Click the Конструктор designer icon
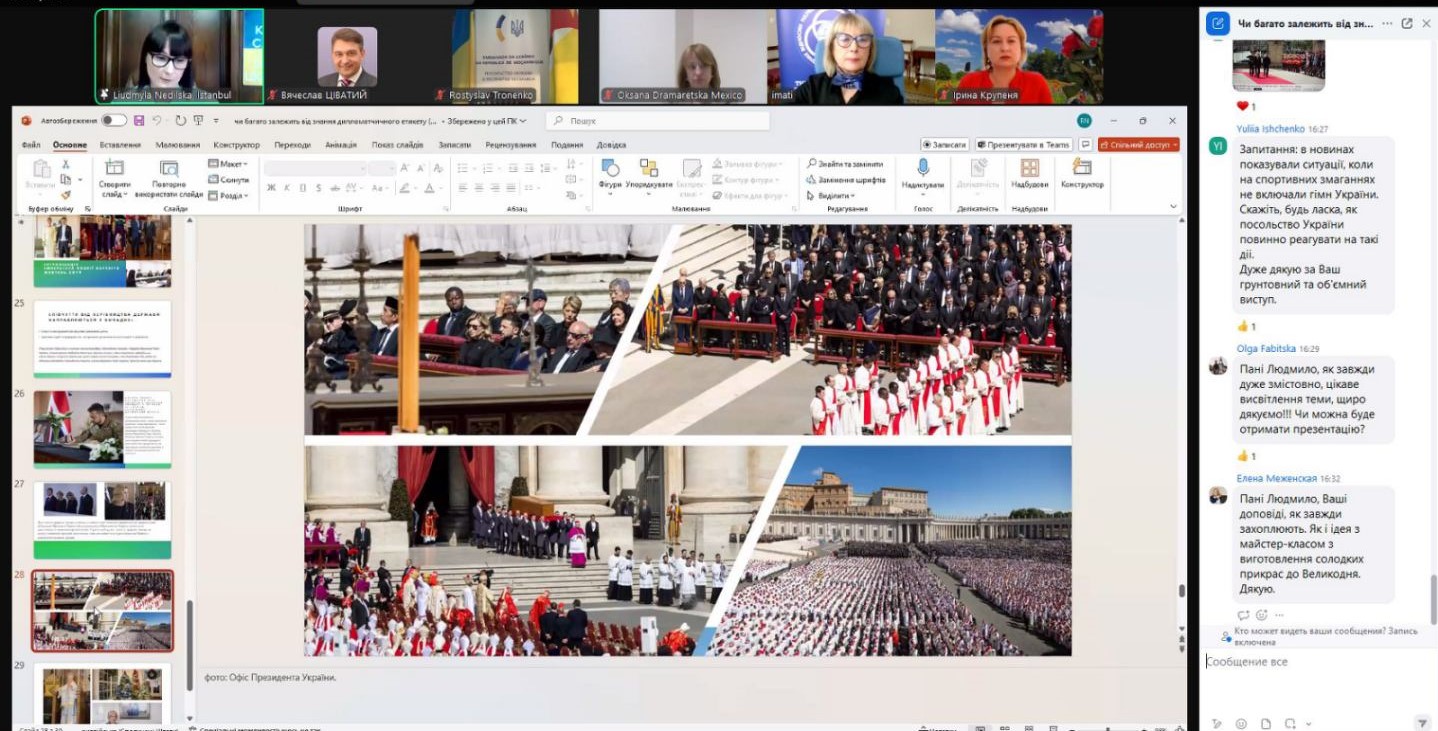Image resolution: width=1438 pixels, height=731 pixels. 1081,167
